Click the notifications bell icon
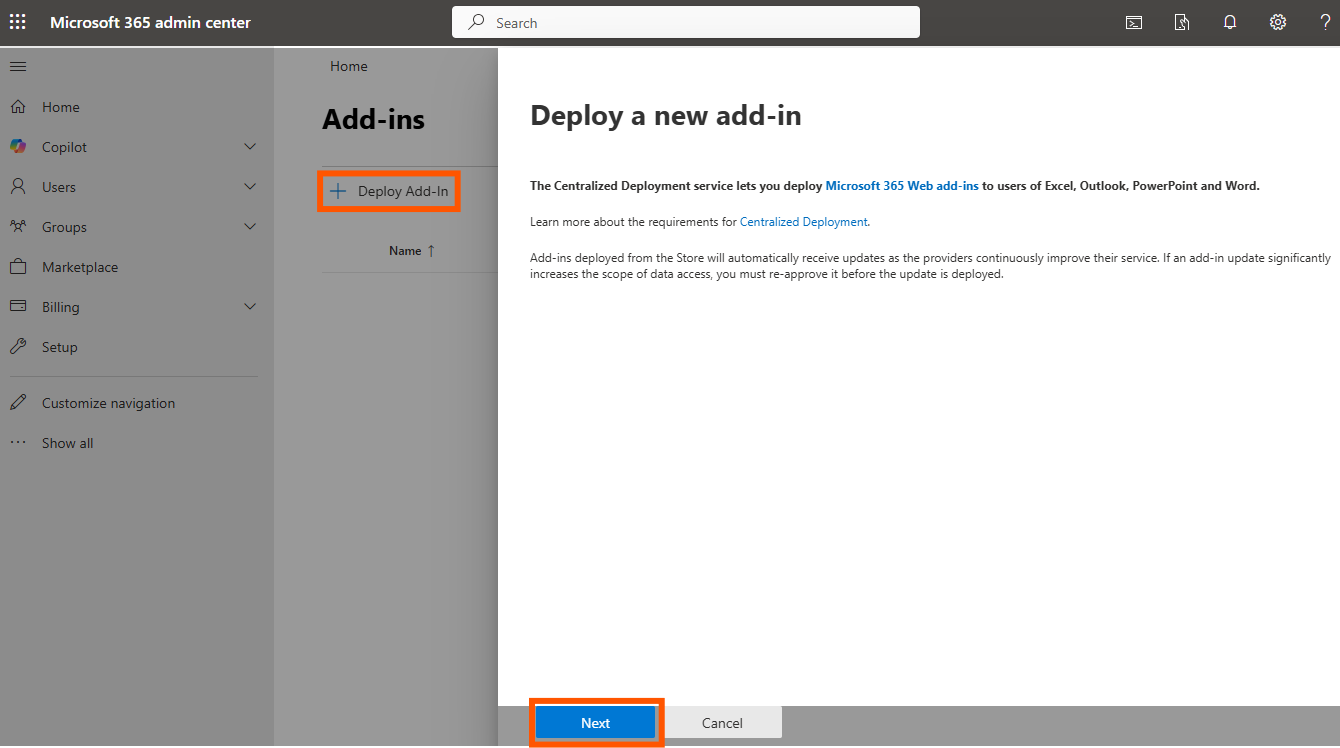 1230,22
